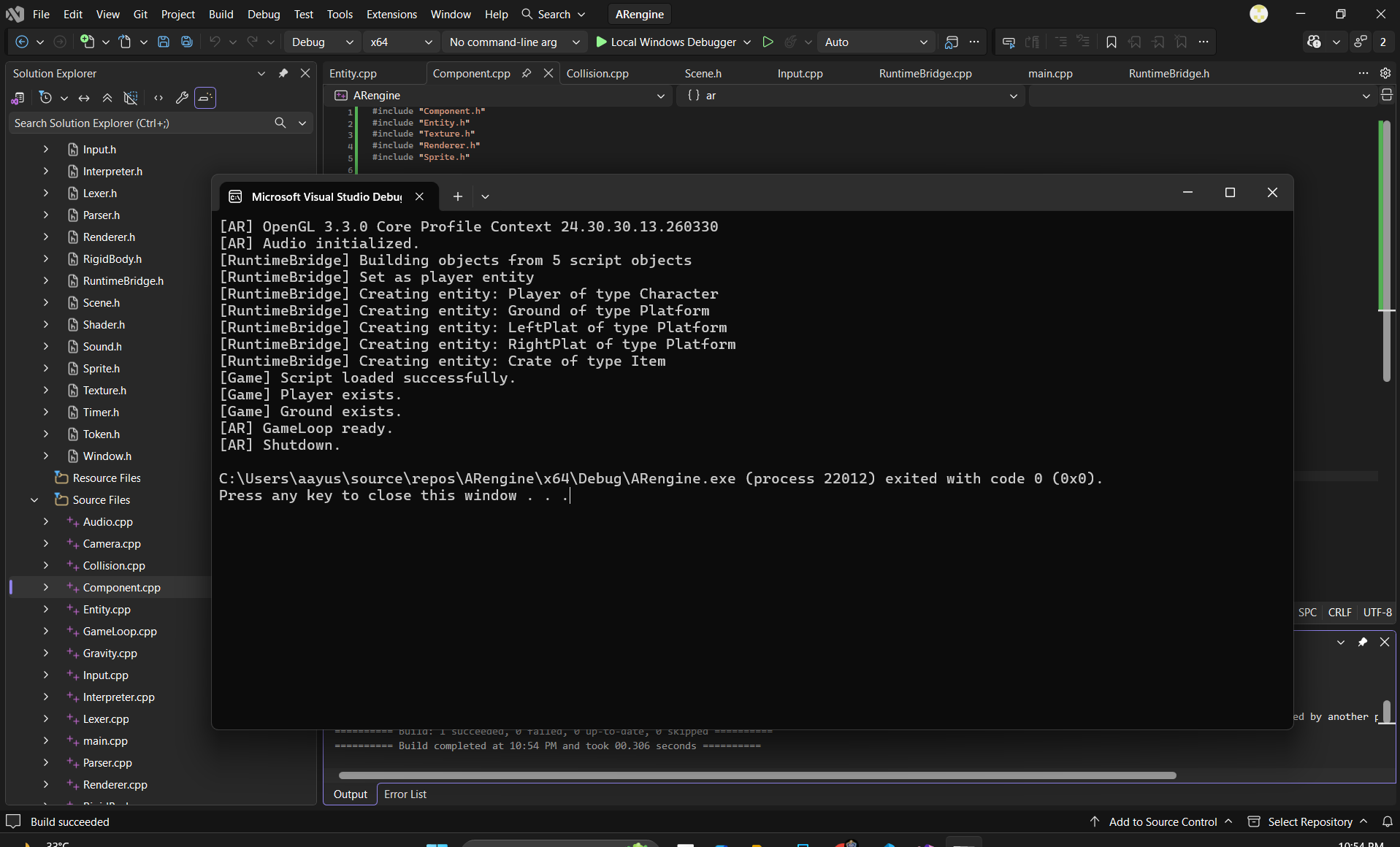Open the Extensions menu
Viewport: 1400px width, 847px height.
pos(391,15)
